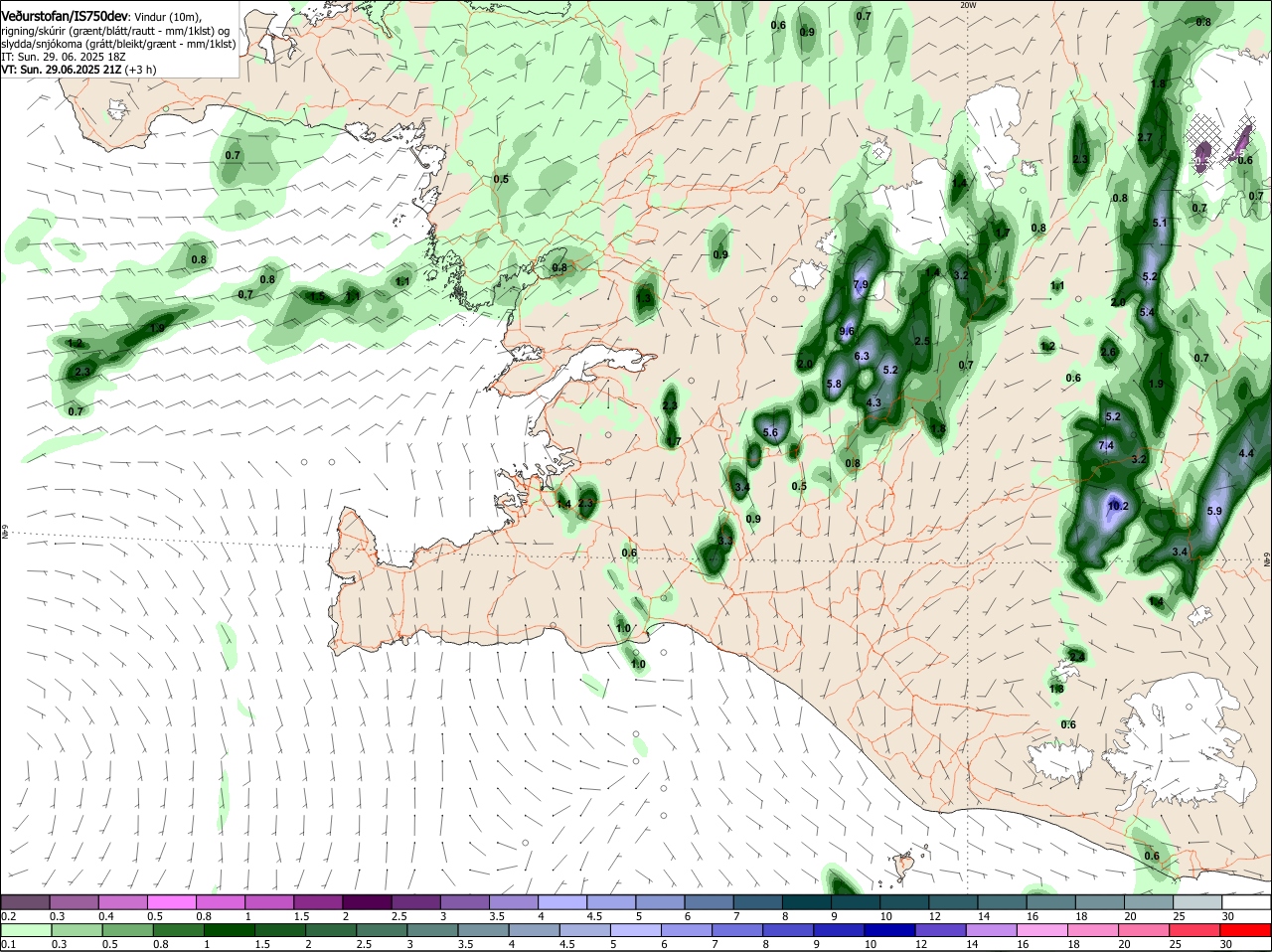Screen dimensions: 1272x952
Task: Click the bright pink 0.5 snow legend swatch
Action: 171,900
